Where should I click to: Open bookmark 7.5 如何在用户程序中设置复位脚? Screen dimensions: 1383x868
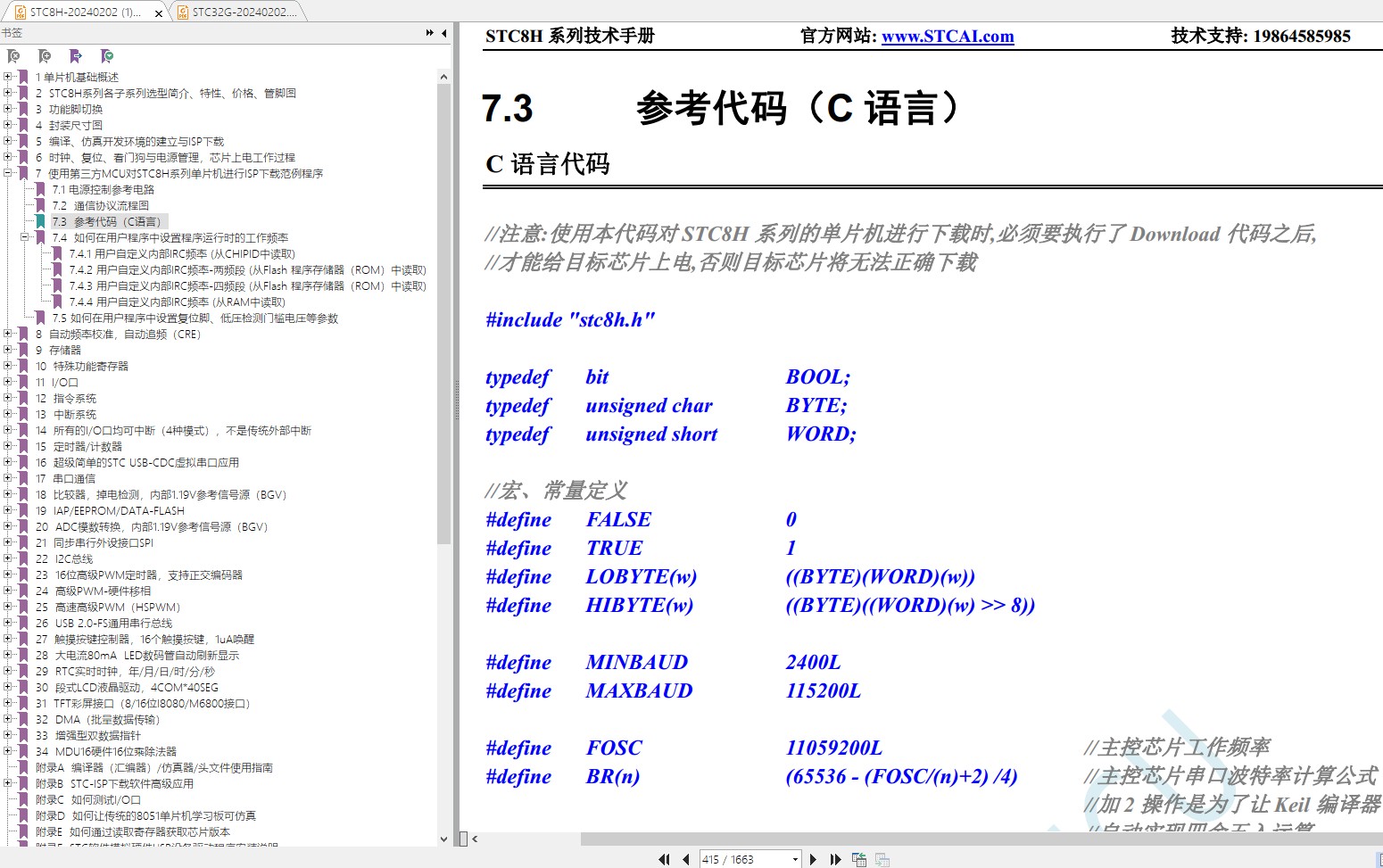[195, 318]
